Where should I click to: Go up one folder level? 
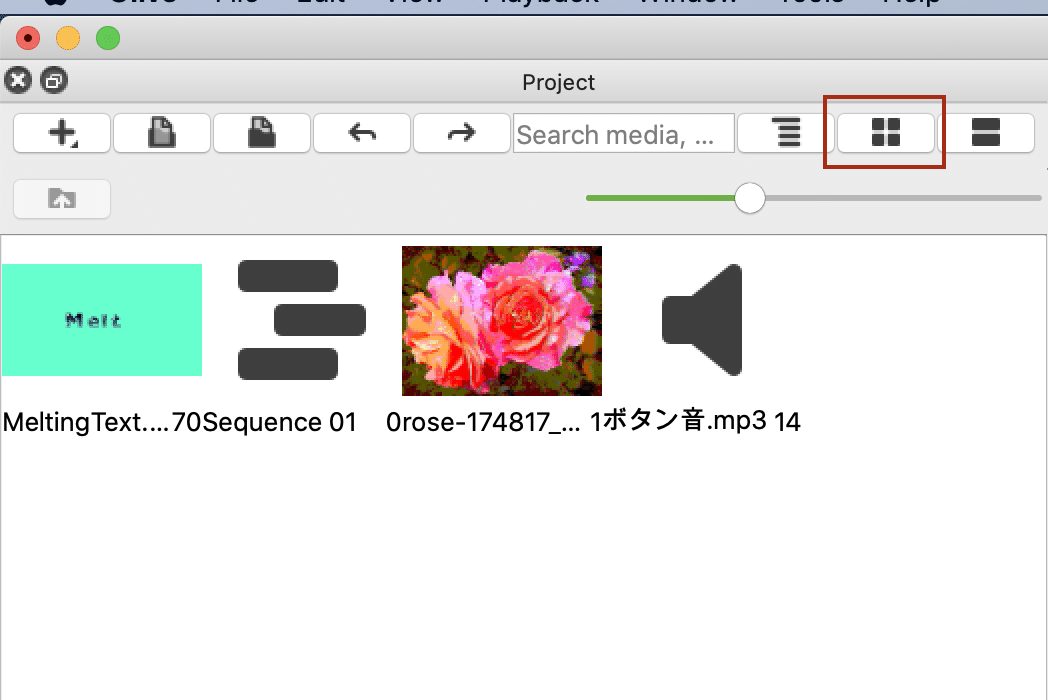(62, 199)
